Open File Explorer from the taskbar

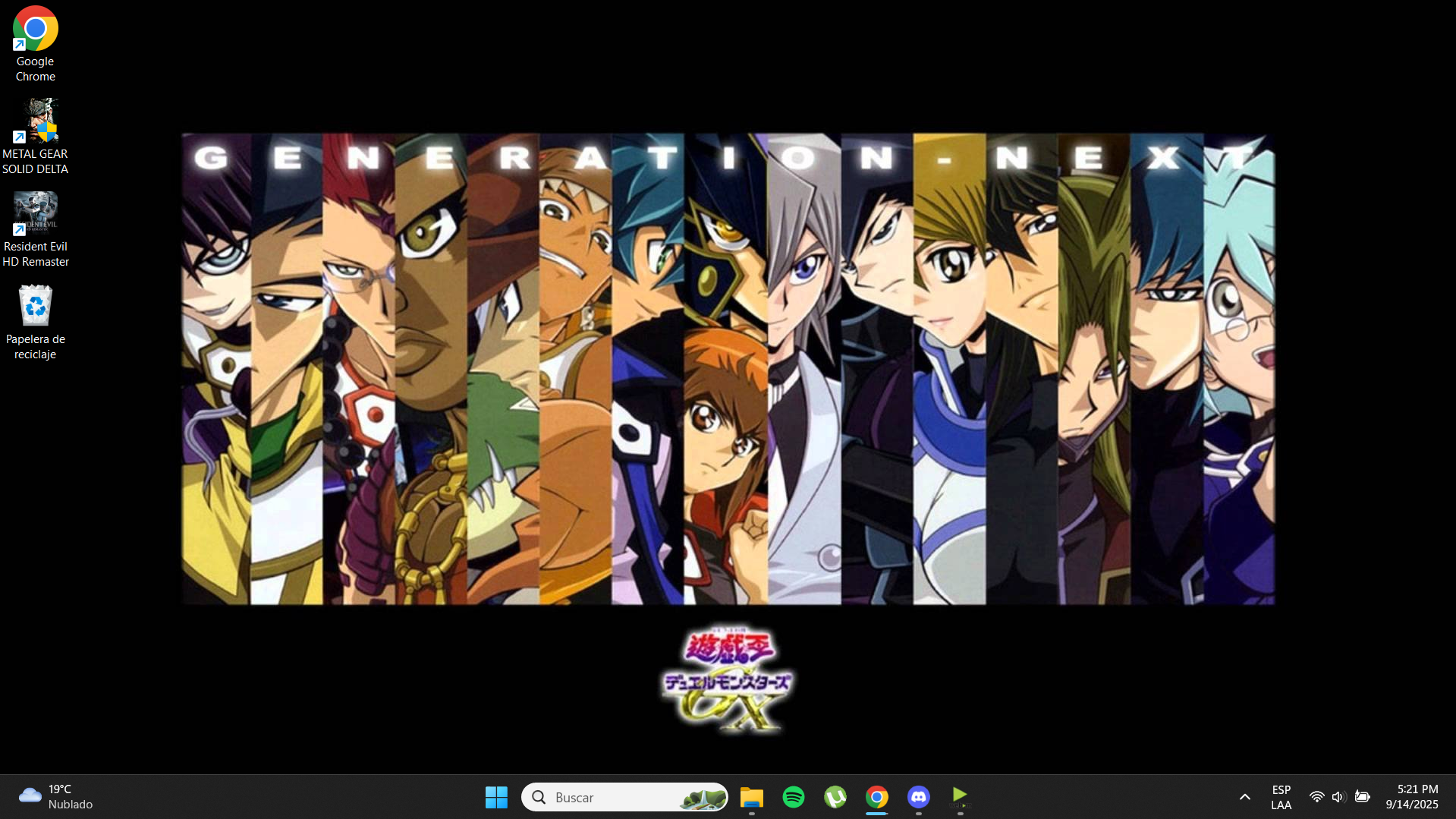[751, 797]
